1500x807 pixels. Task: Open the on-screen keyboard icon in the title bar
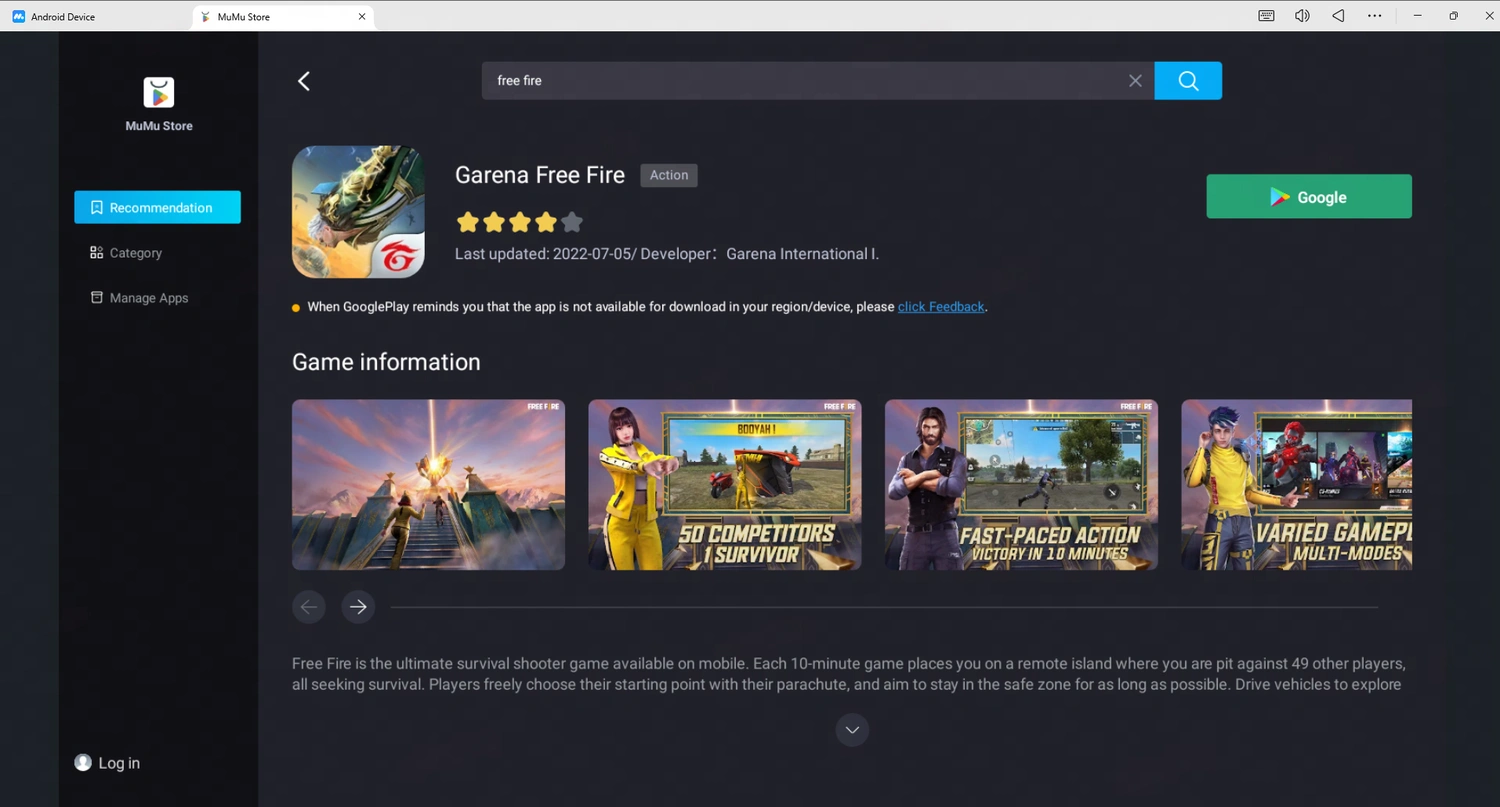pos(1265,15)
